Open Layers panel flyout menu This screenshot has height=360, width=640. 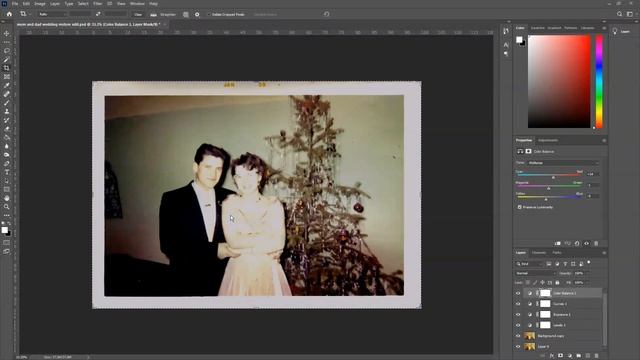click(x=604, y=253)
